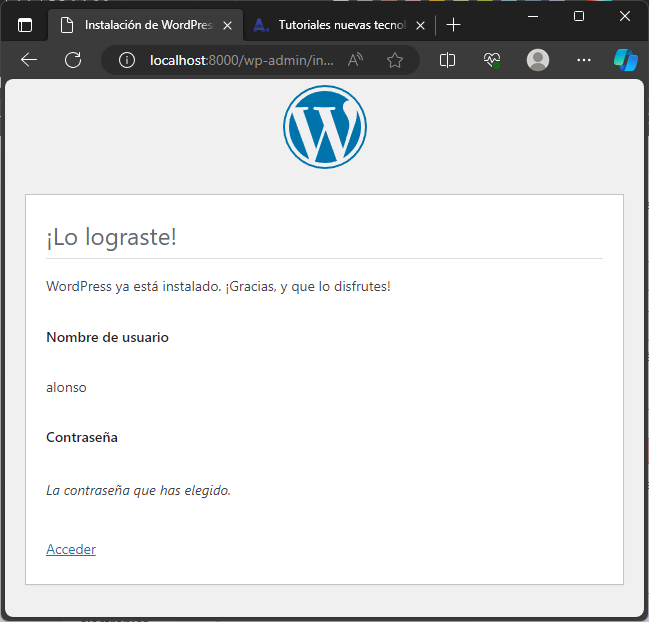Close the Instalación de WordPress tab

click(227, 26)
